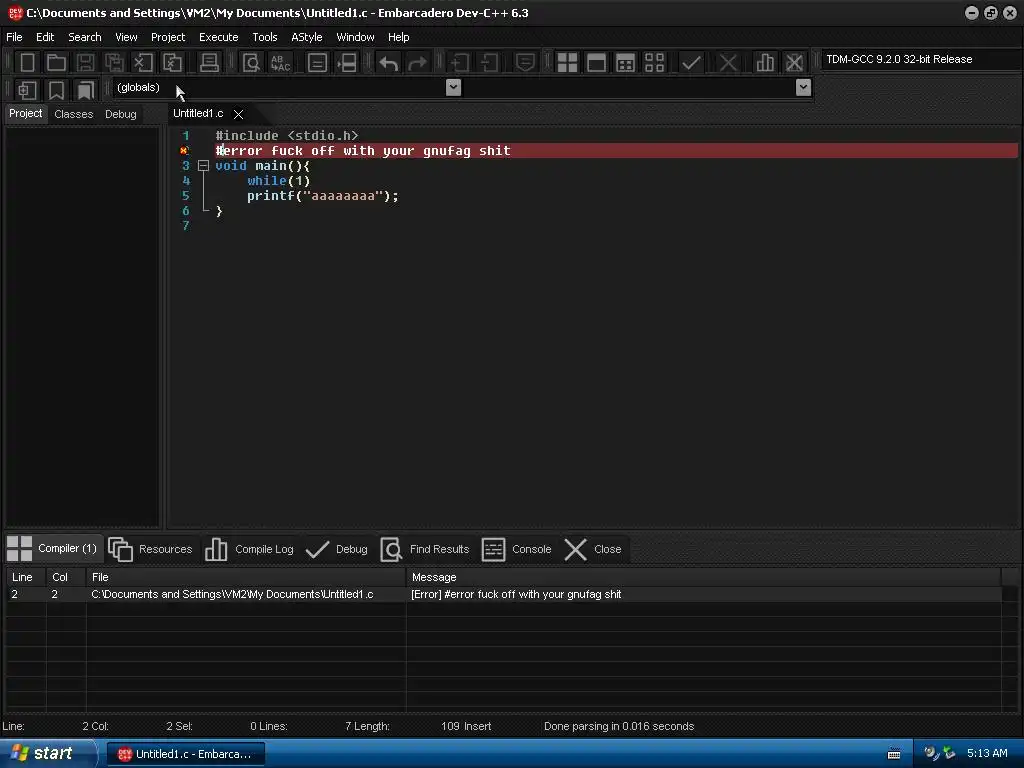Click the Delete profiling information icon
The image size is (1024, 768).
(x=794, y=63)
